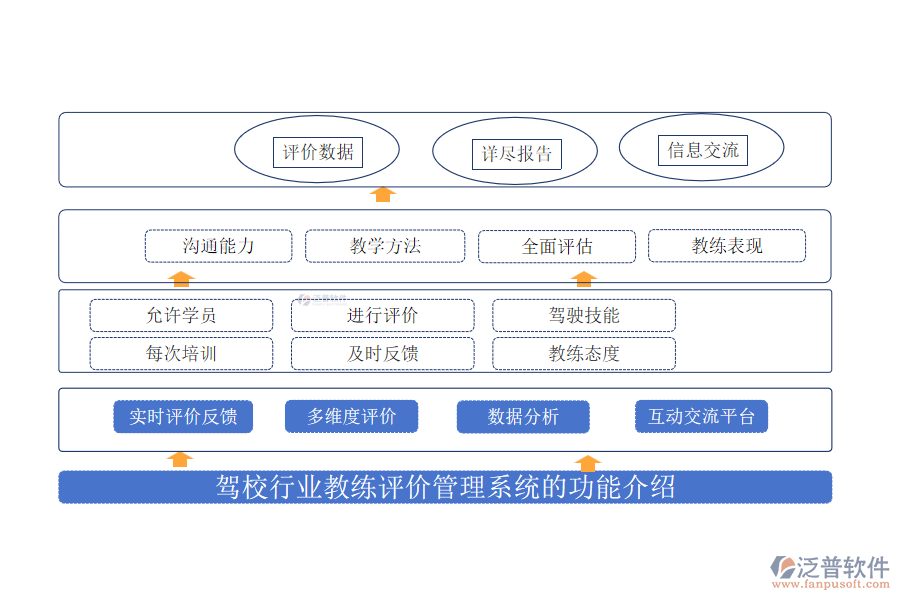Expand the 驾驶技能 section

[583, 315]
